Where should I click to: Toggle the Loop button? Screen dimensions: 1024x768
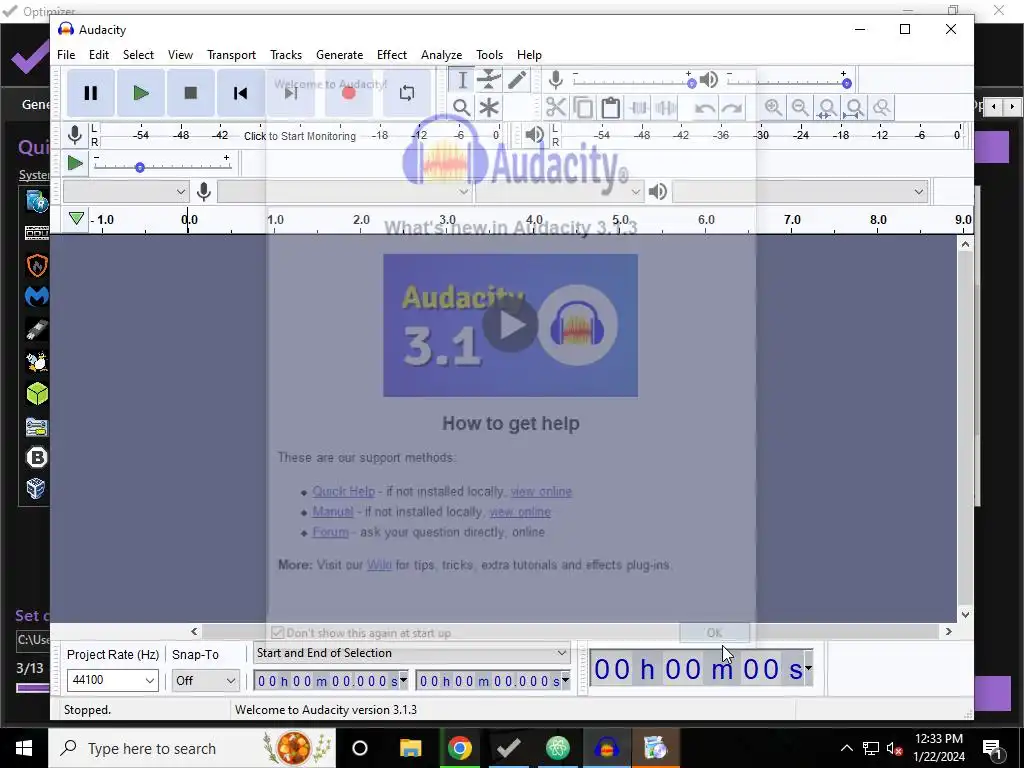[406, 93]
